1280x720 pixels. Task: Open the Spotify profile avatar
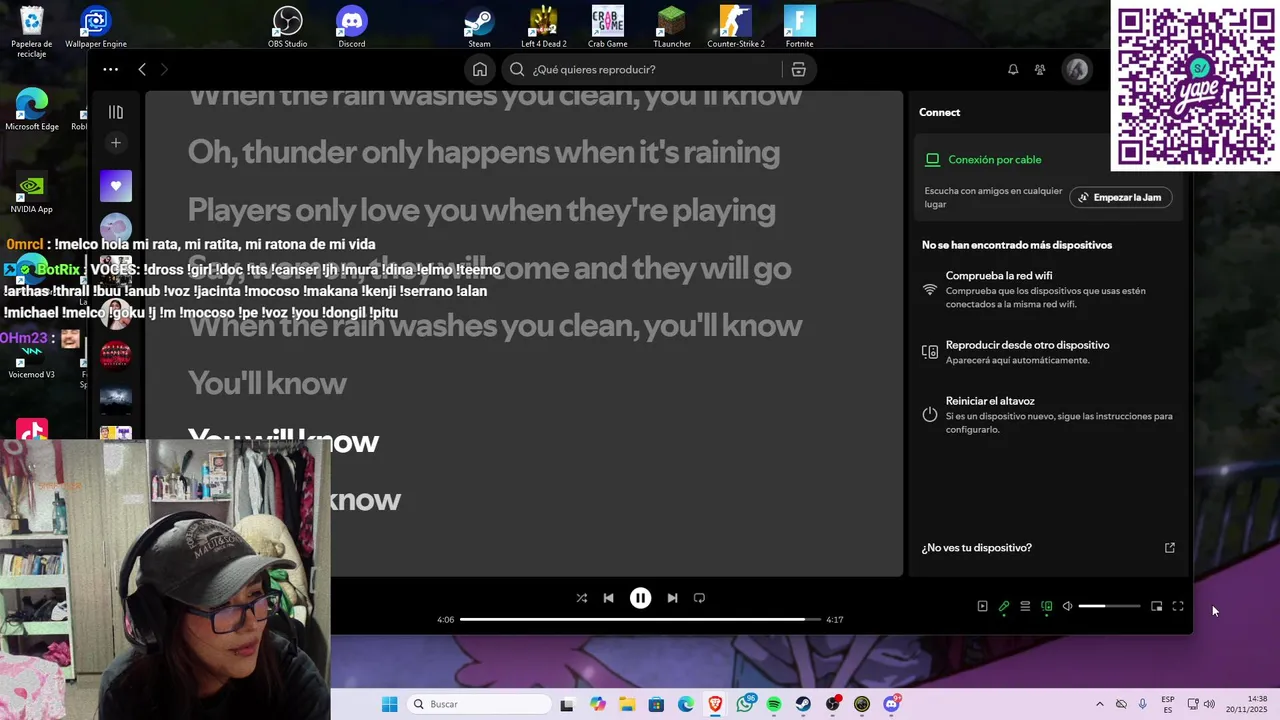pyautogui.click(x=1077, y=69)
